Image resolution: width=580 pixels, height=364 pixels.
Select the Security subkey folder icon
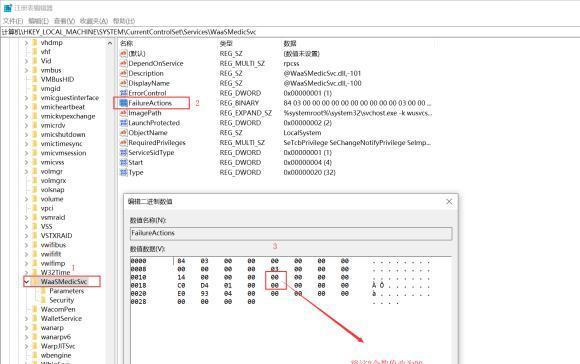(44, 300)
